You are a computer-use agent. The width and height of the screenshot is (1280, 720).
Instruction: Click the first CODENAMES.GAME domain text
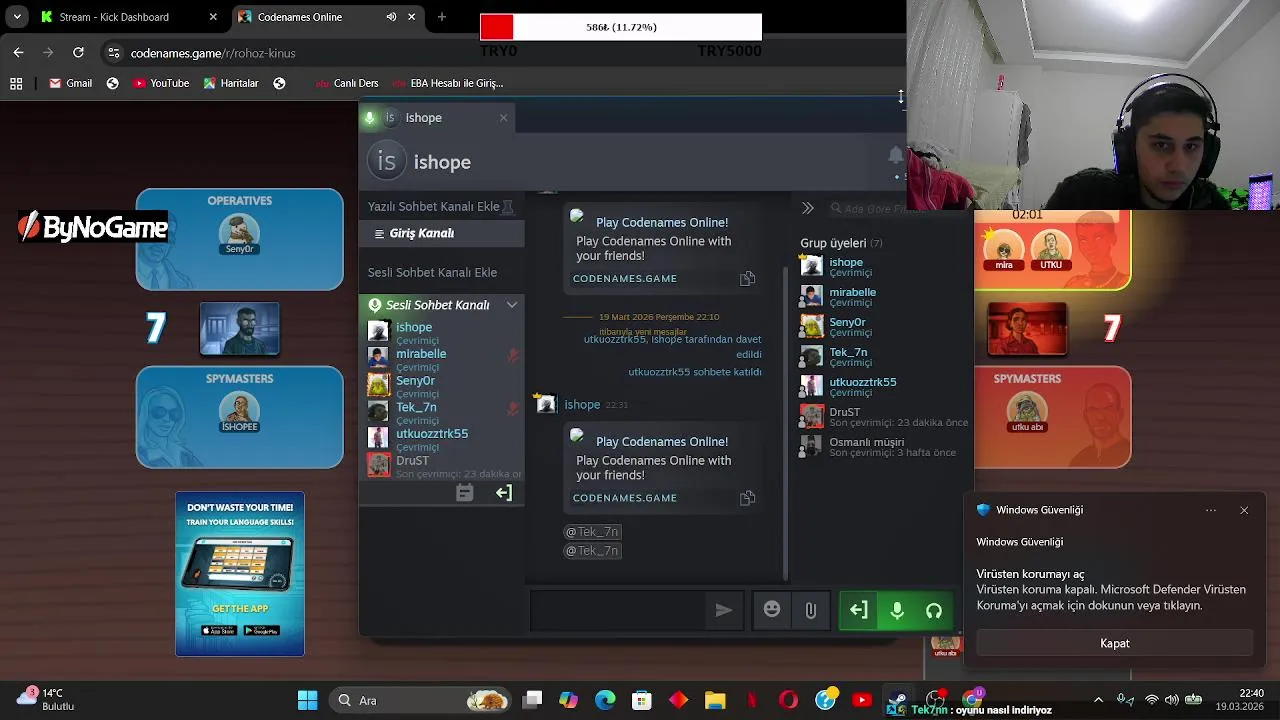click(x=625, y=278)
